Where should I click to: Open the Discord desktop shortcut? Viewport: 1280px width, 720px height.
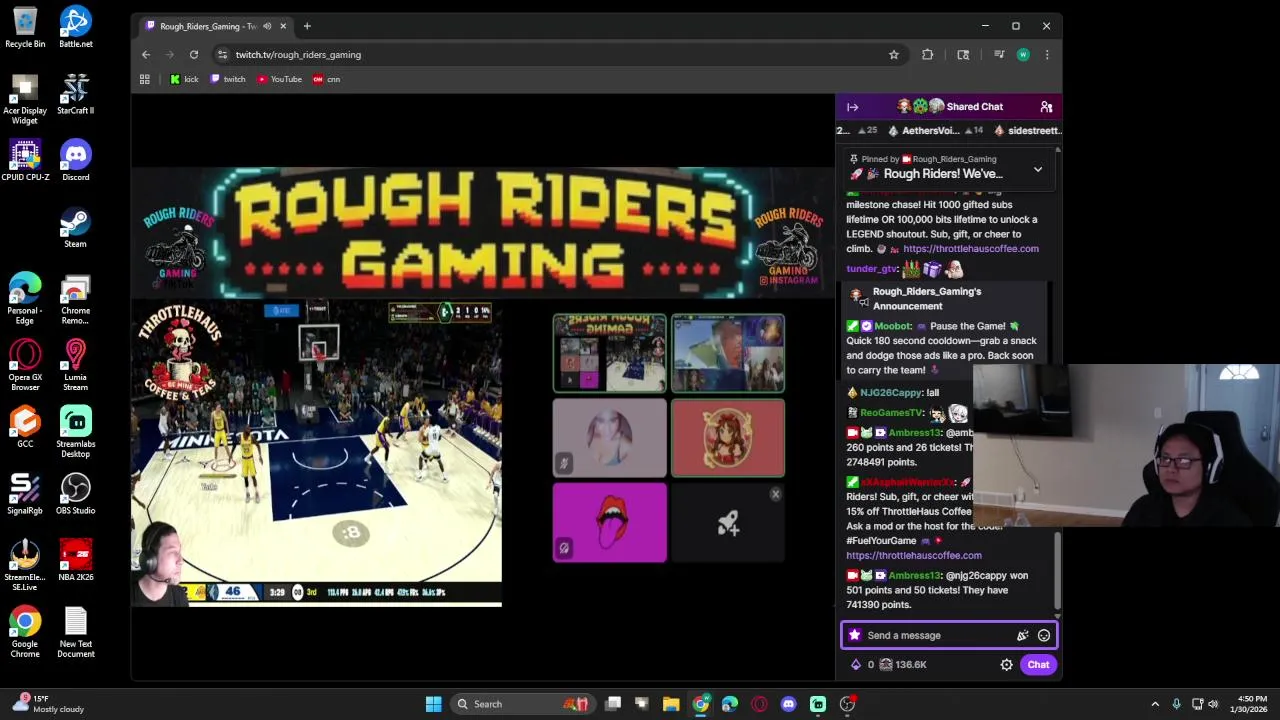(76, 160)
